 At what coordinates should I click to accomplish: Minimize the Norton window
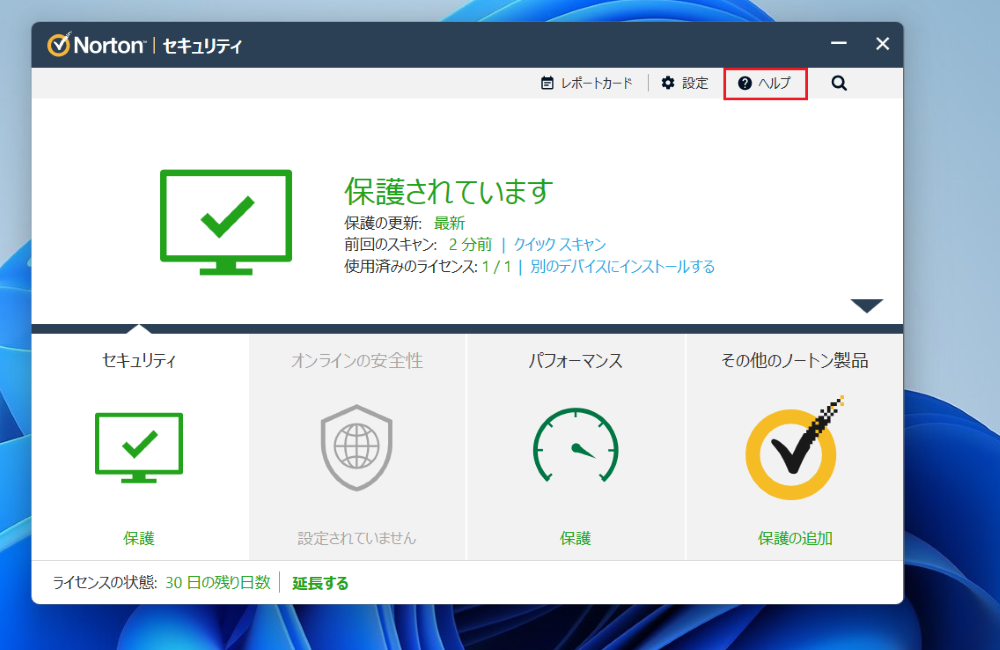839,43
